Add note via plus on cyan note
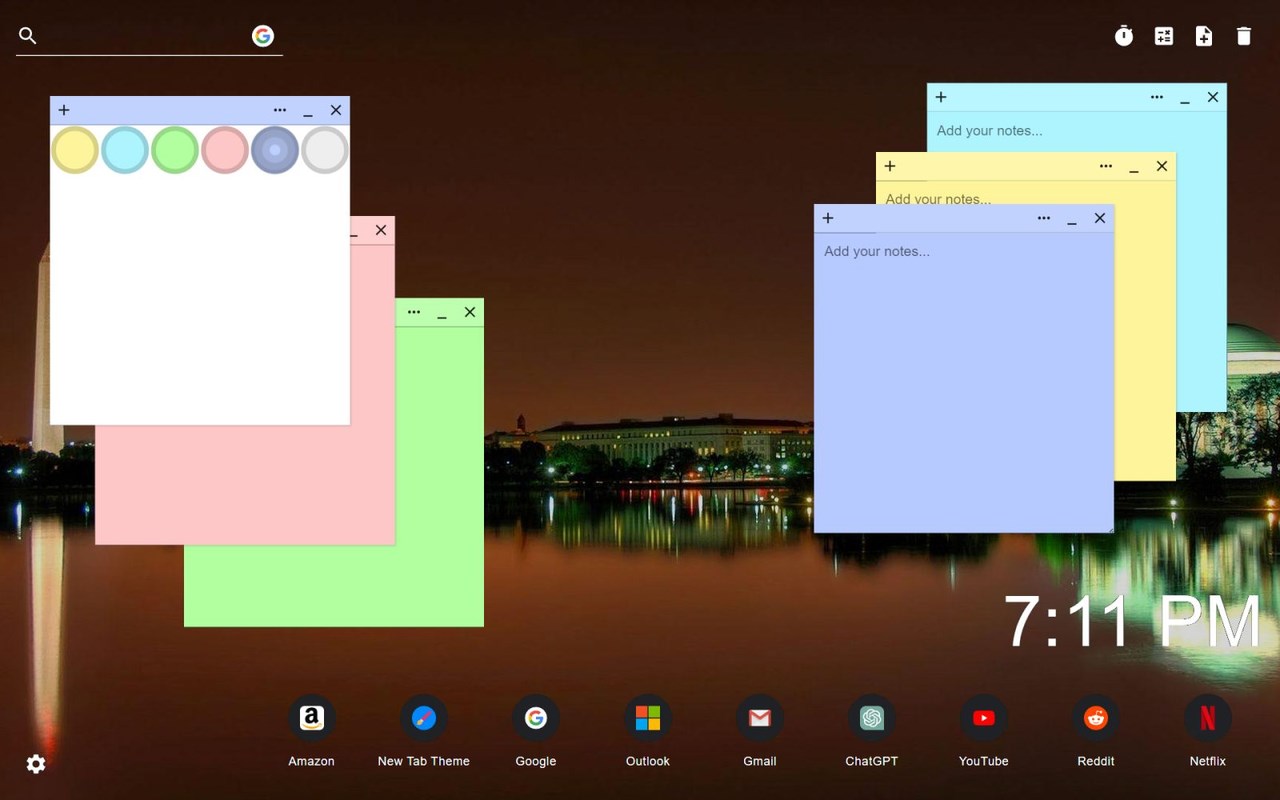1280x800 pixels. click(x=941, y=97)
